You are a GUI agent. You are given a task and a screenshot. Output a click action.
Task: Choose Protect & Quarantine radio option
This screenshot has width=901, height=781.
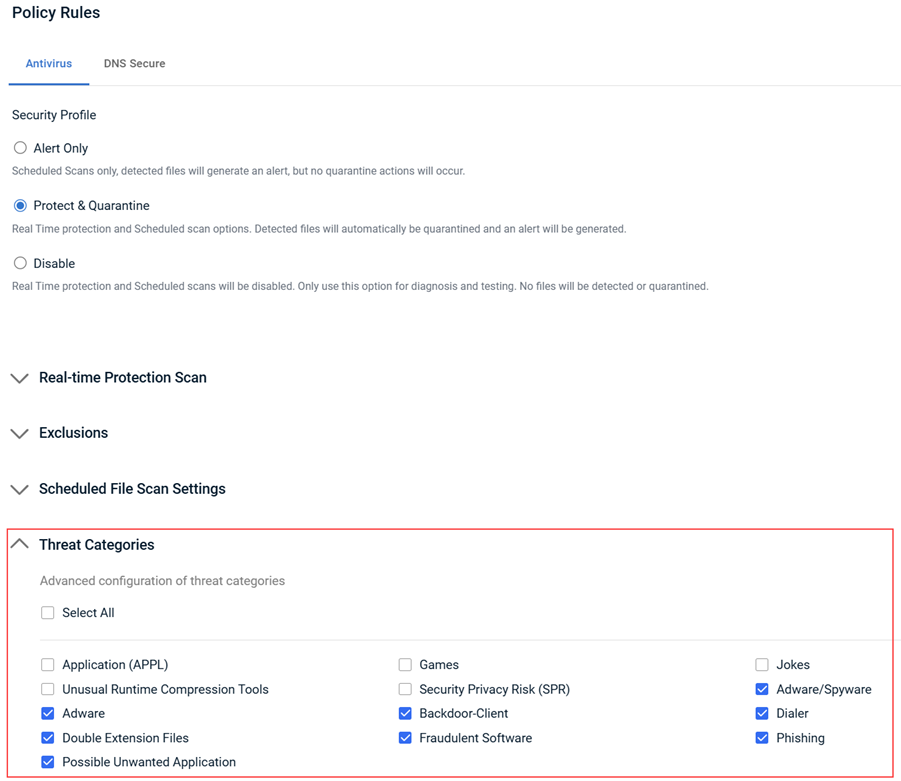(x=20, y=206)
